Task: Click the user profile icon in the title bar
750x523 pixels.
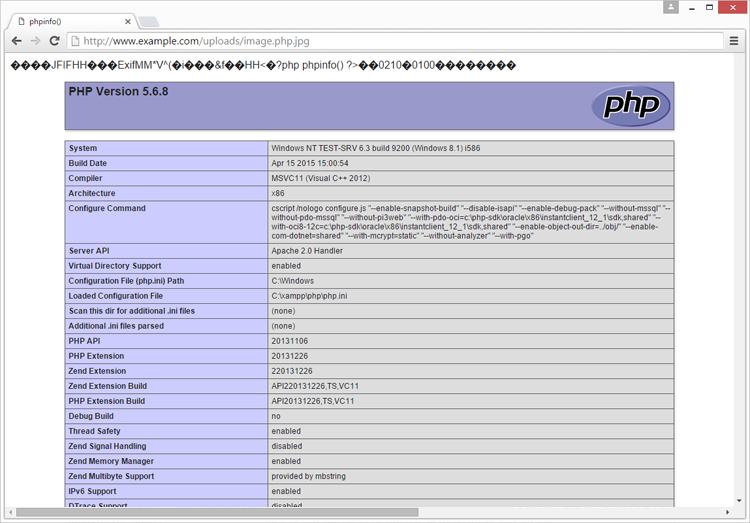Action: tap(671, 7)
